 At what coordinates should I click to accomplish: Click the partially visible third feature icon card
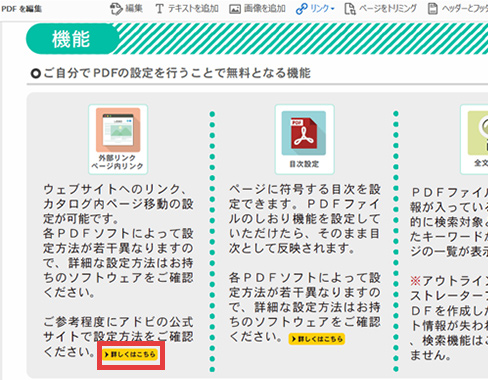point(474,139)
